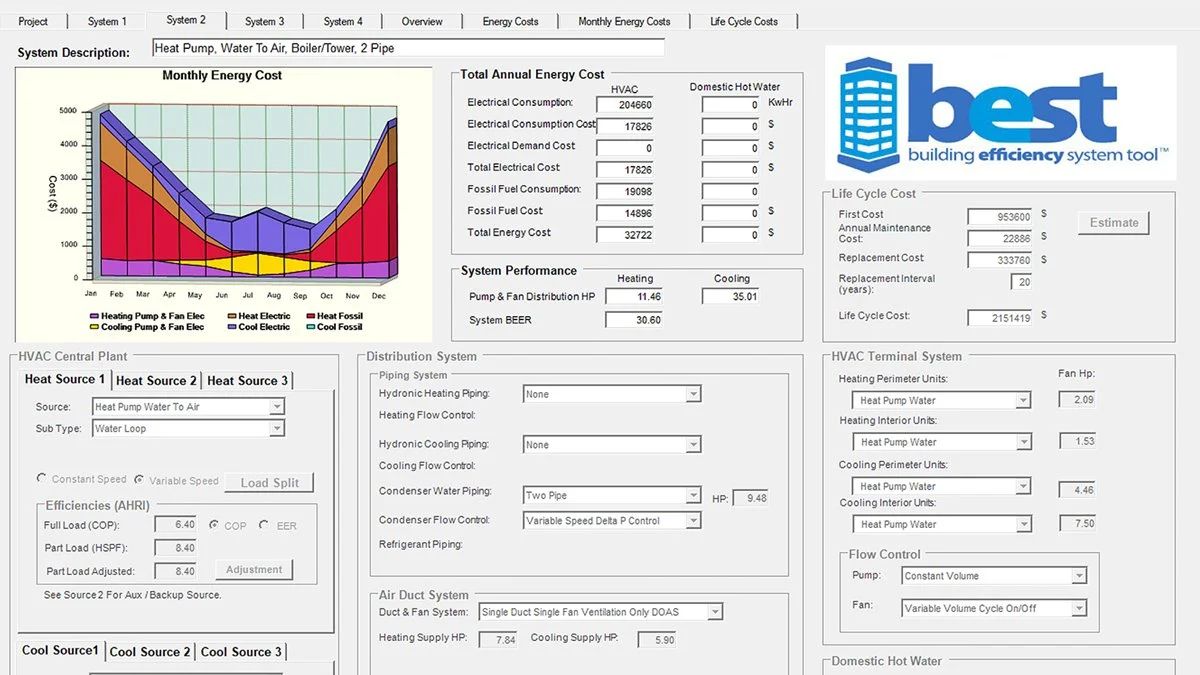Choose the EER efficiency radio button
This screenshot has height=675, width=1200.
point(264,524)
